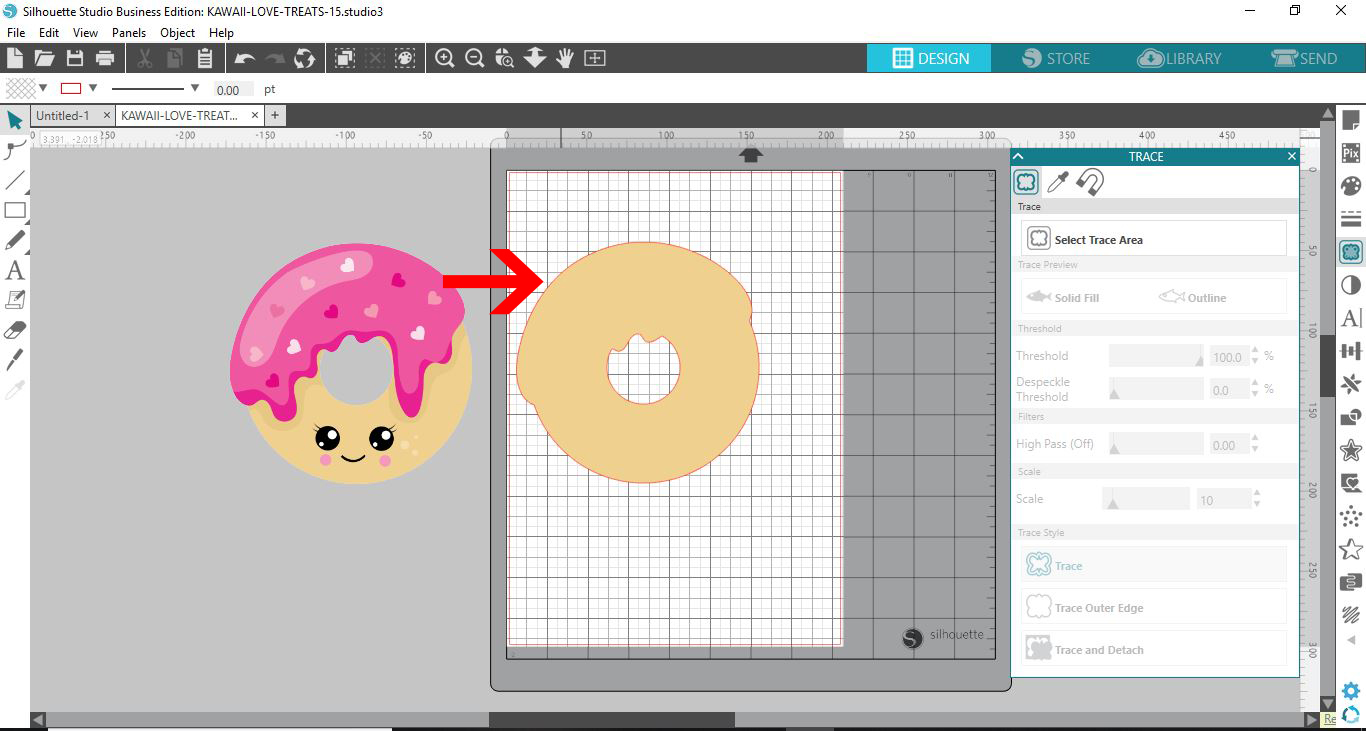Screen dimensions: 1366x731
Task: Go to the SEND tab
Action: 1304,58
